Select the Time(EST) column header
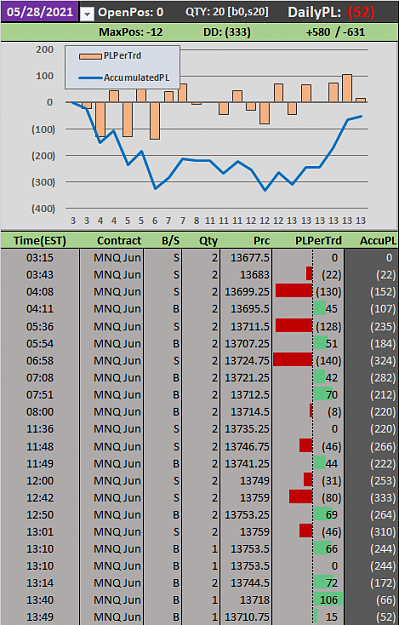The width and height of the screenshot is (399, 625). click(x=40, y=241)
